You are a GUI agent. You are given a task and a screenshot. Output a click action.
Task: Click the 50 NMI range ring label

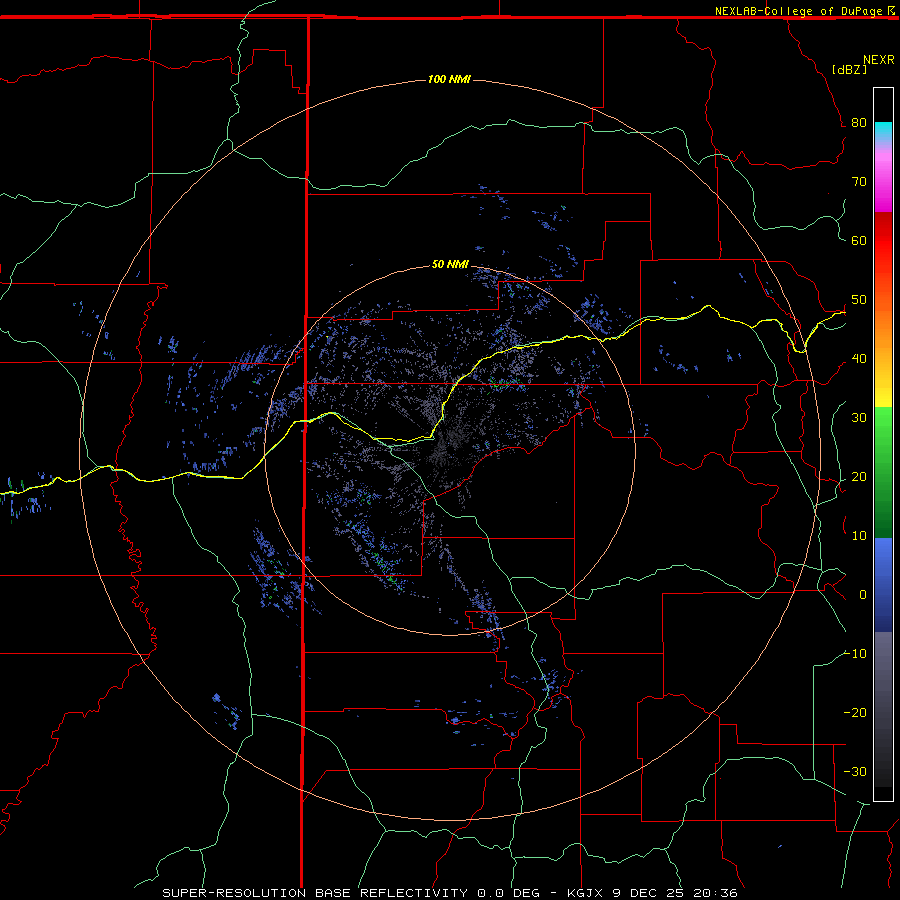tap(450, 264)
